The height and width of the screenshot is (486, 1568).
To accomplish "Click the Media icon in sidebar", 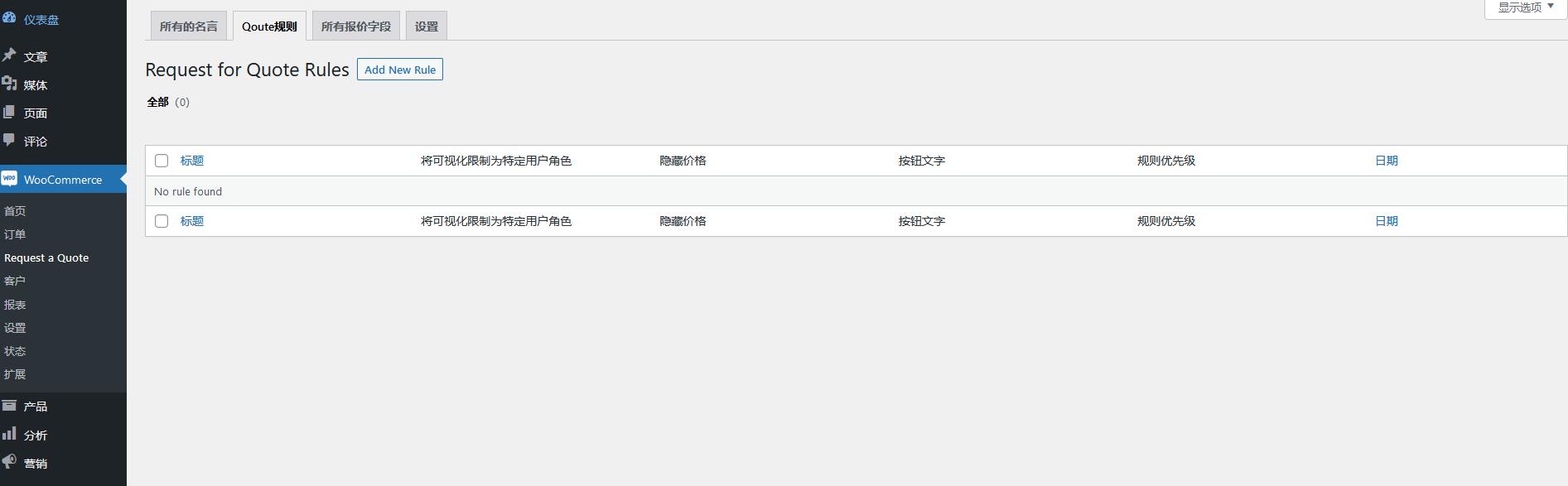I will tap(9, 84).
